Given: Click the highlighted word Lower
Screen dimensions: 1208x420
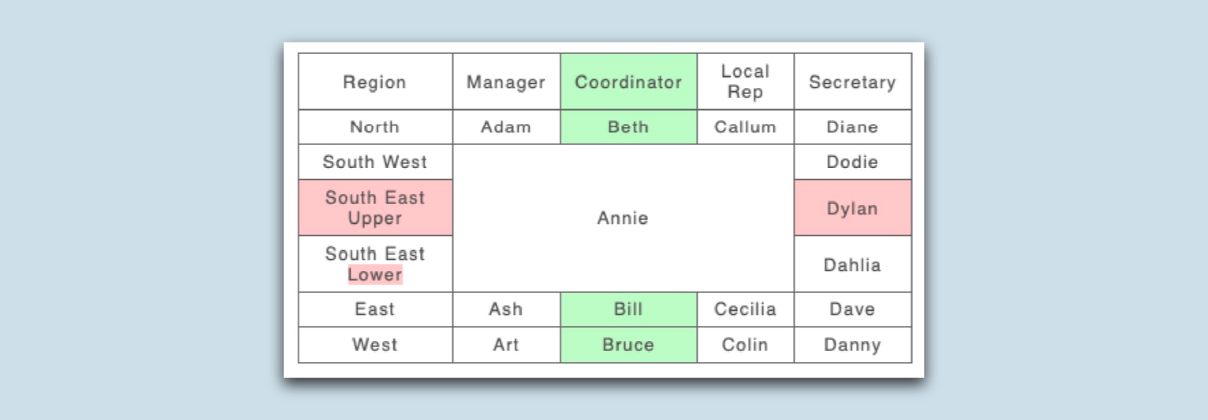Looking at the screenshot, I should click(375, 275).
